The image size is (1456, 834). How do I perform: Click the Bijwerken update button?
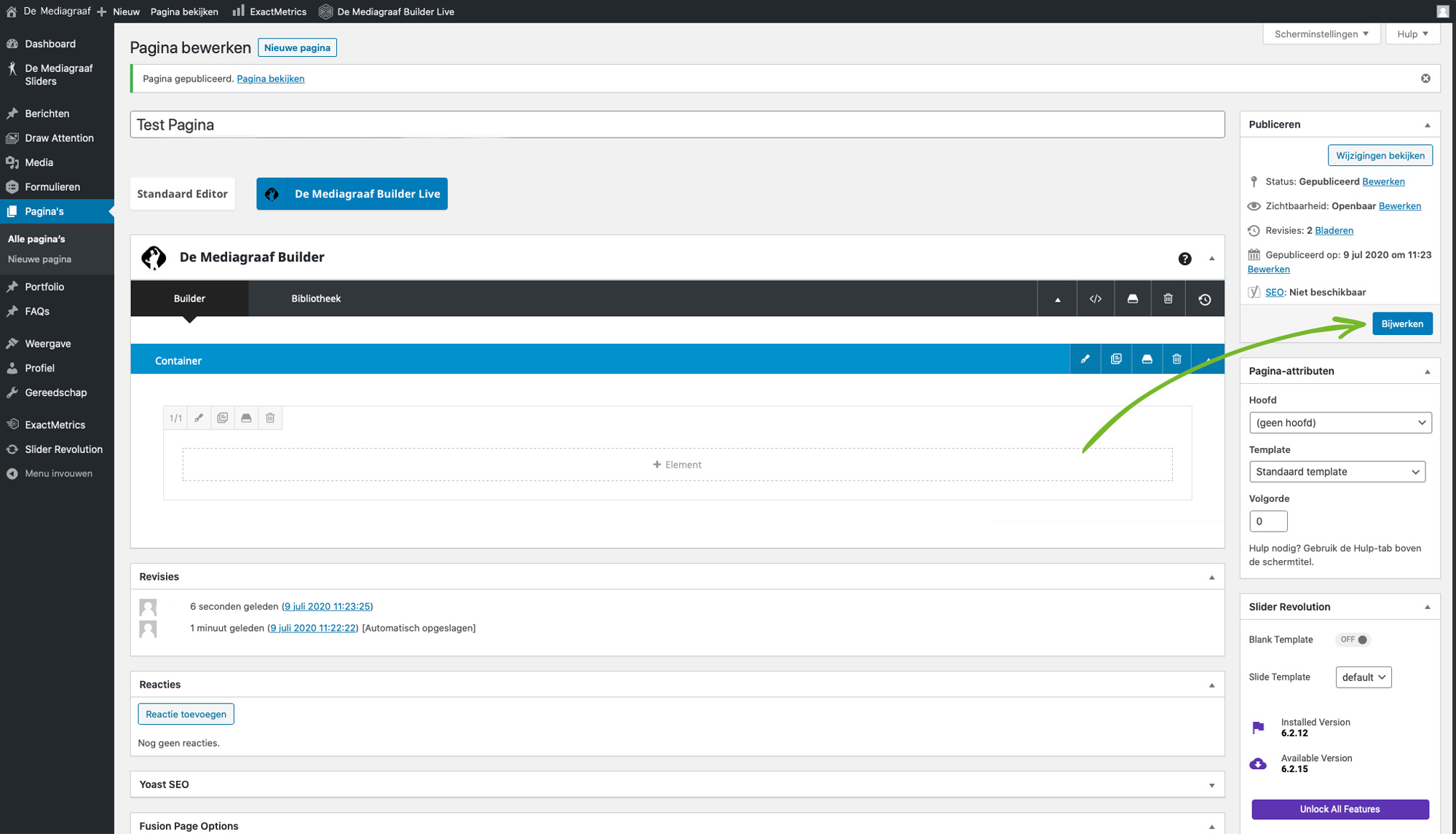tap(1401, 324)
